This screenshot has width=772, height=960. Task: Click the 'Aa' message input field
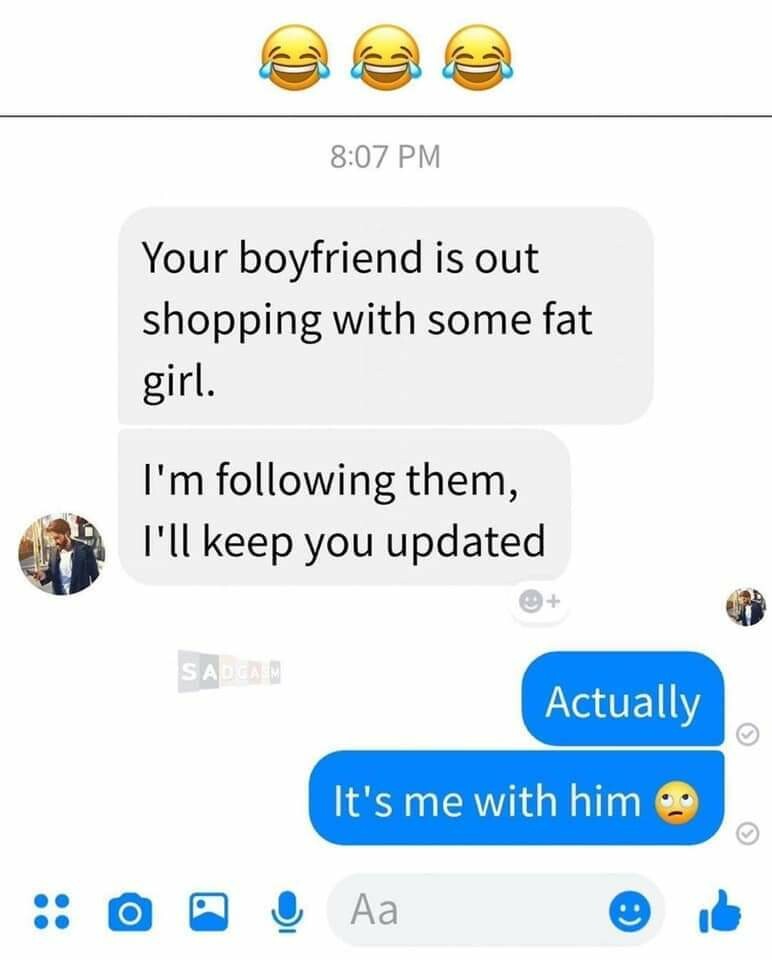coord(496,910)
